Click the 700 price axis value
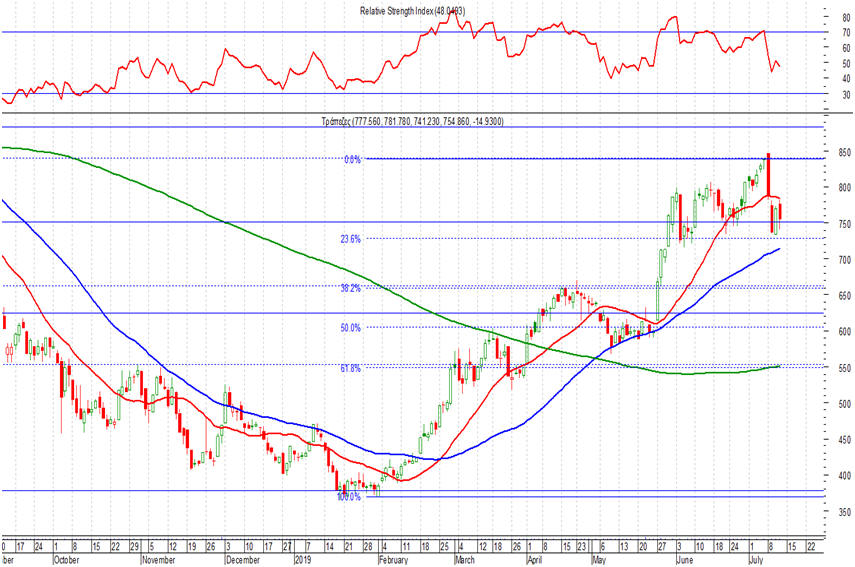Image resolution: width=855 pixels, height=567 pixels. (x=845, y=260)
